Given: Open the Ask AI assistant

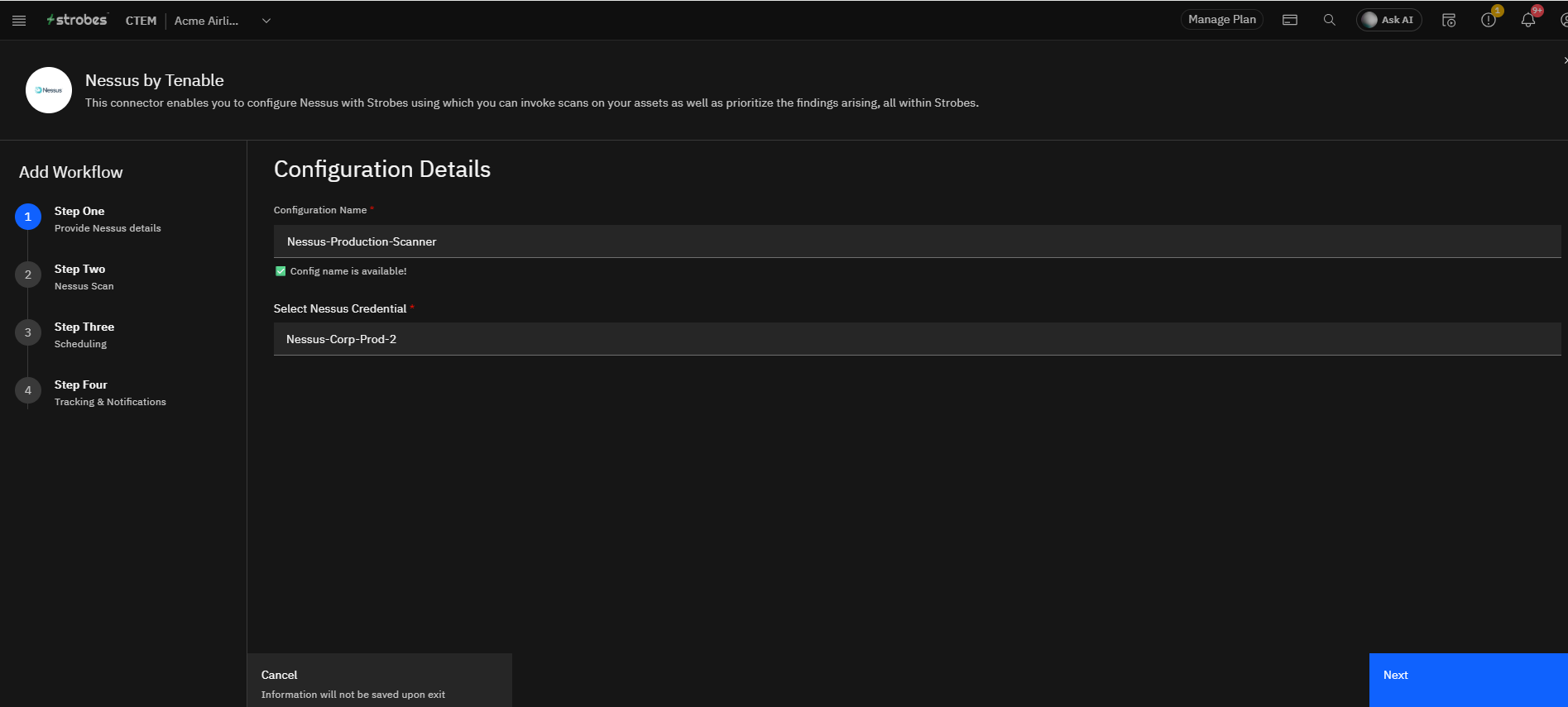Looking at the screenshot, I should pos(1389,20).
